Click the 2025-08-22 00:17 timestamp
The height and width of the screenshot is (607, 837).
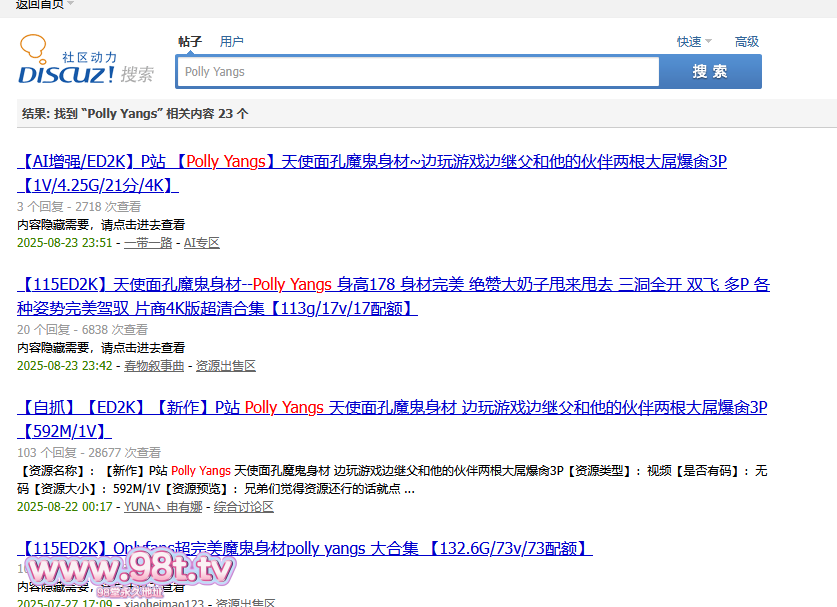(x=65, y=507)
